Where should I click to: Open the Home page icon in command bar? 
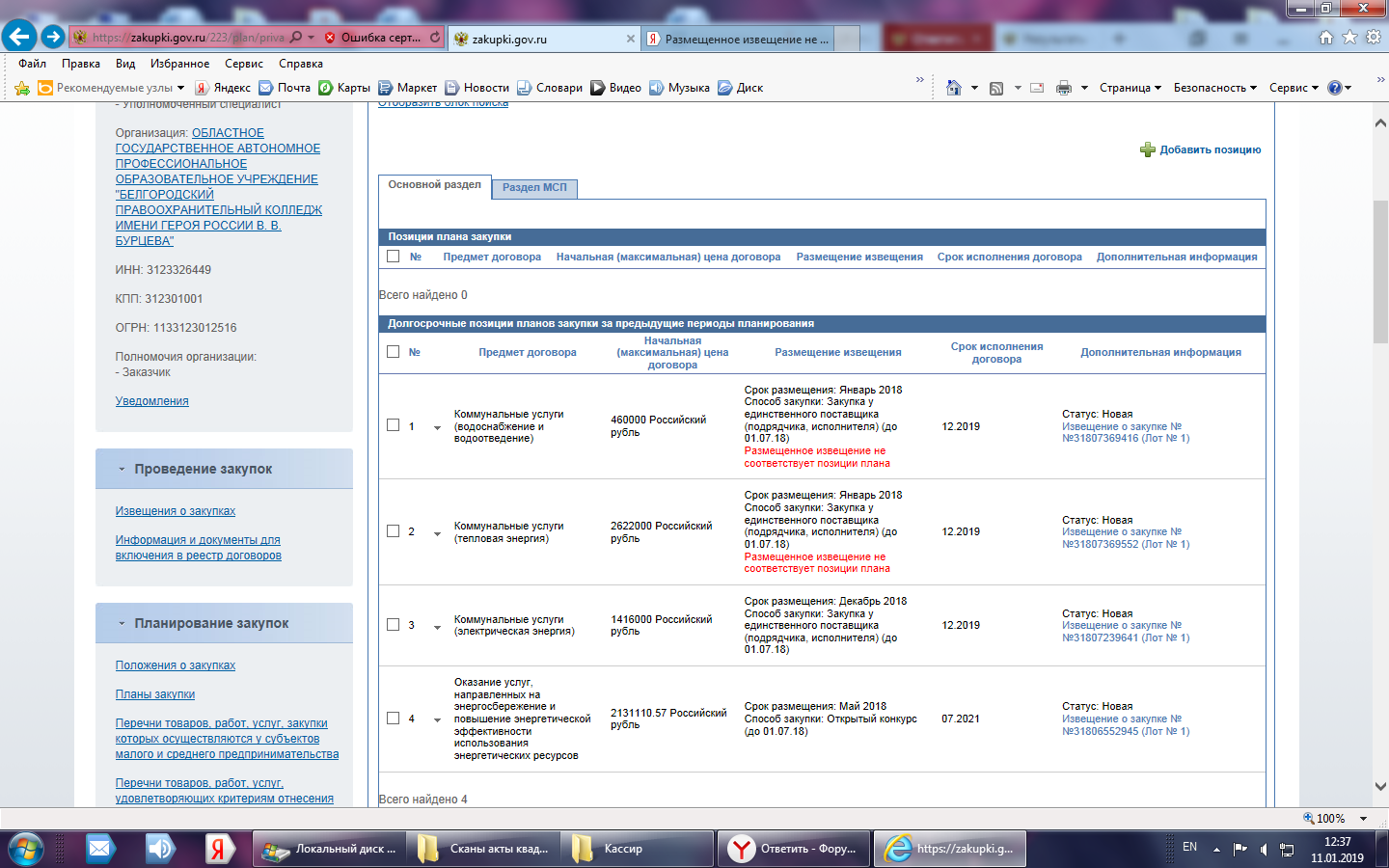click(x=954, y=88)
